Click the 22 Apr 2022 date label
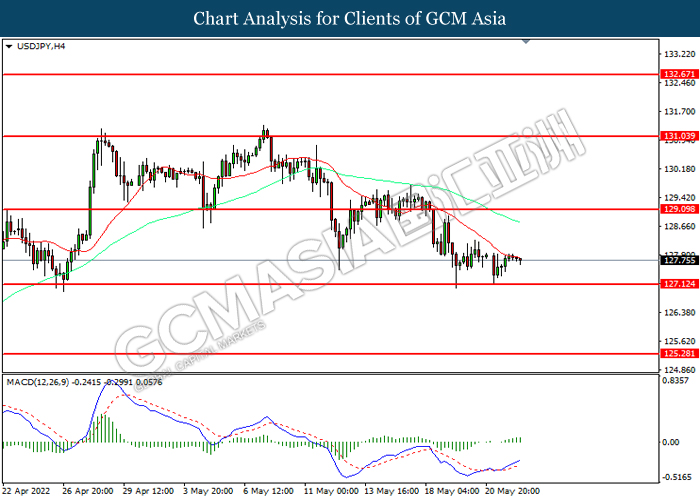 point(26,491)
